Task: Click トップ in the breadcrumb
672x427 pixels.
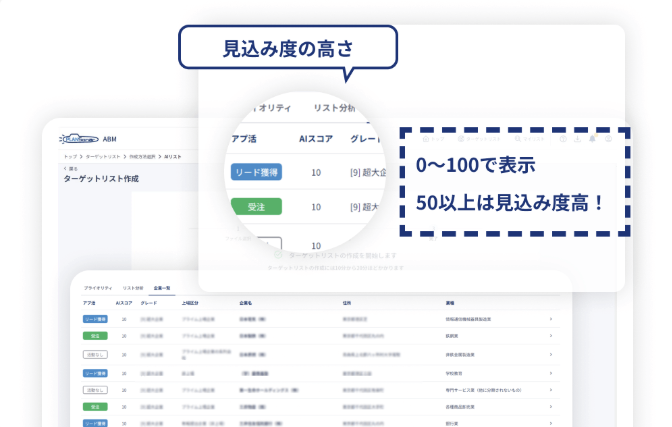Action: pyautogui.click(x=70, y=157)
